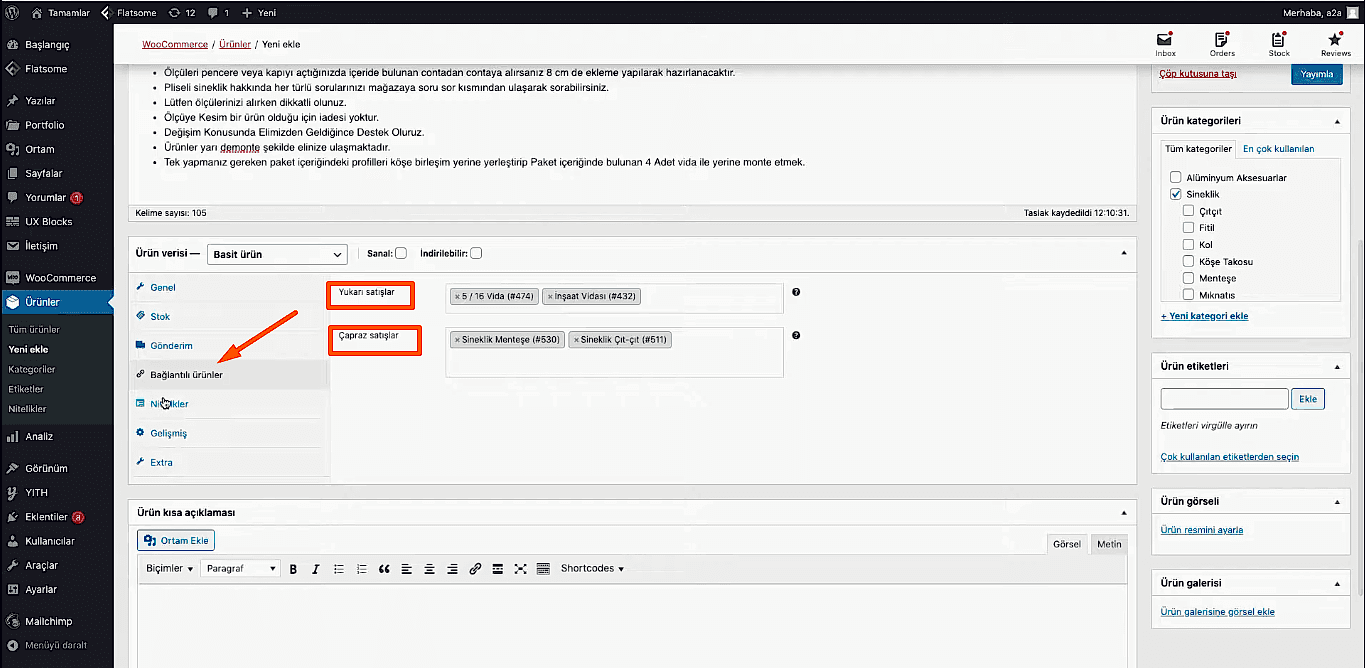
Task: Click + Yeni kategori ekle link
Action: [1204, 316]
